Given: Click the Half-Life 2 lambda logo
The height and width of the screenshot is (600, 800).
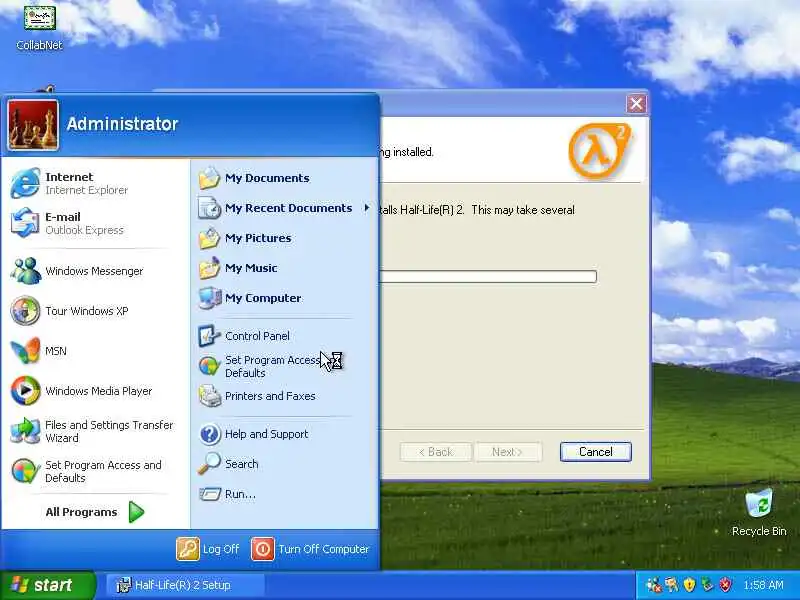Looking at the screenshot, I should (599, 151).
